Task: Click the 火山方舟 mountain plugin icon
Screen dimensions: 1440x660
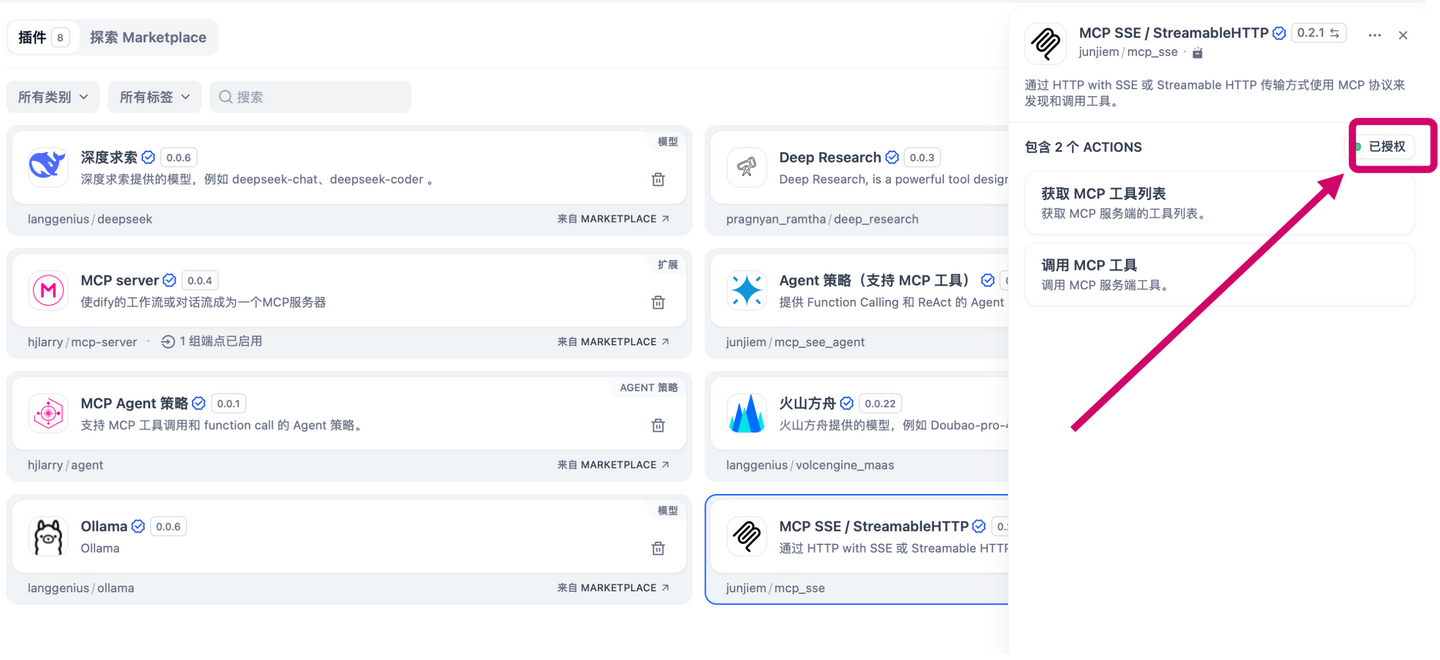Action: click(746, 413)
